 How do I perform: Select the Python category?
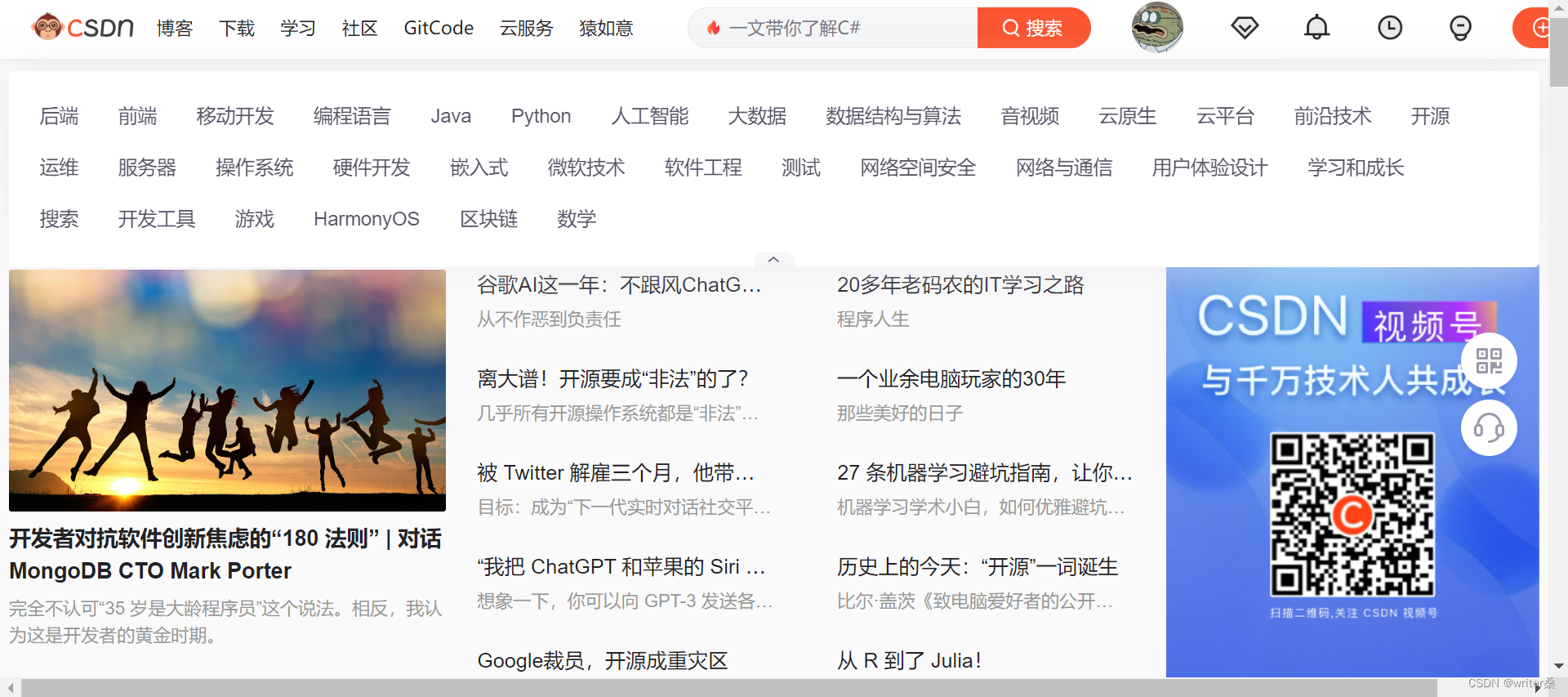541,116
